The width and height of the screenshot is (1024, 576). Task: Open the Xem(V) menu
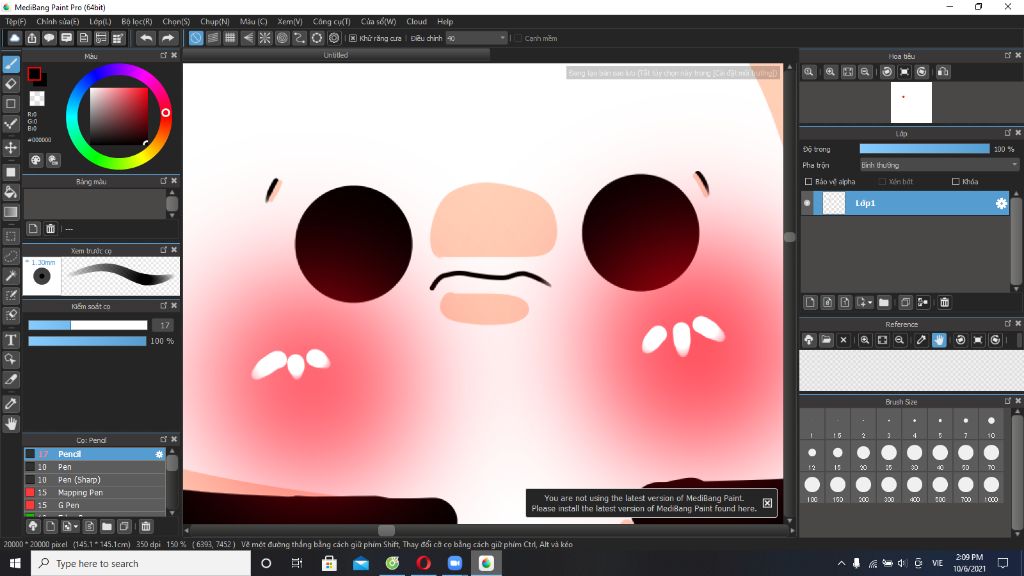289,22
